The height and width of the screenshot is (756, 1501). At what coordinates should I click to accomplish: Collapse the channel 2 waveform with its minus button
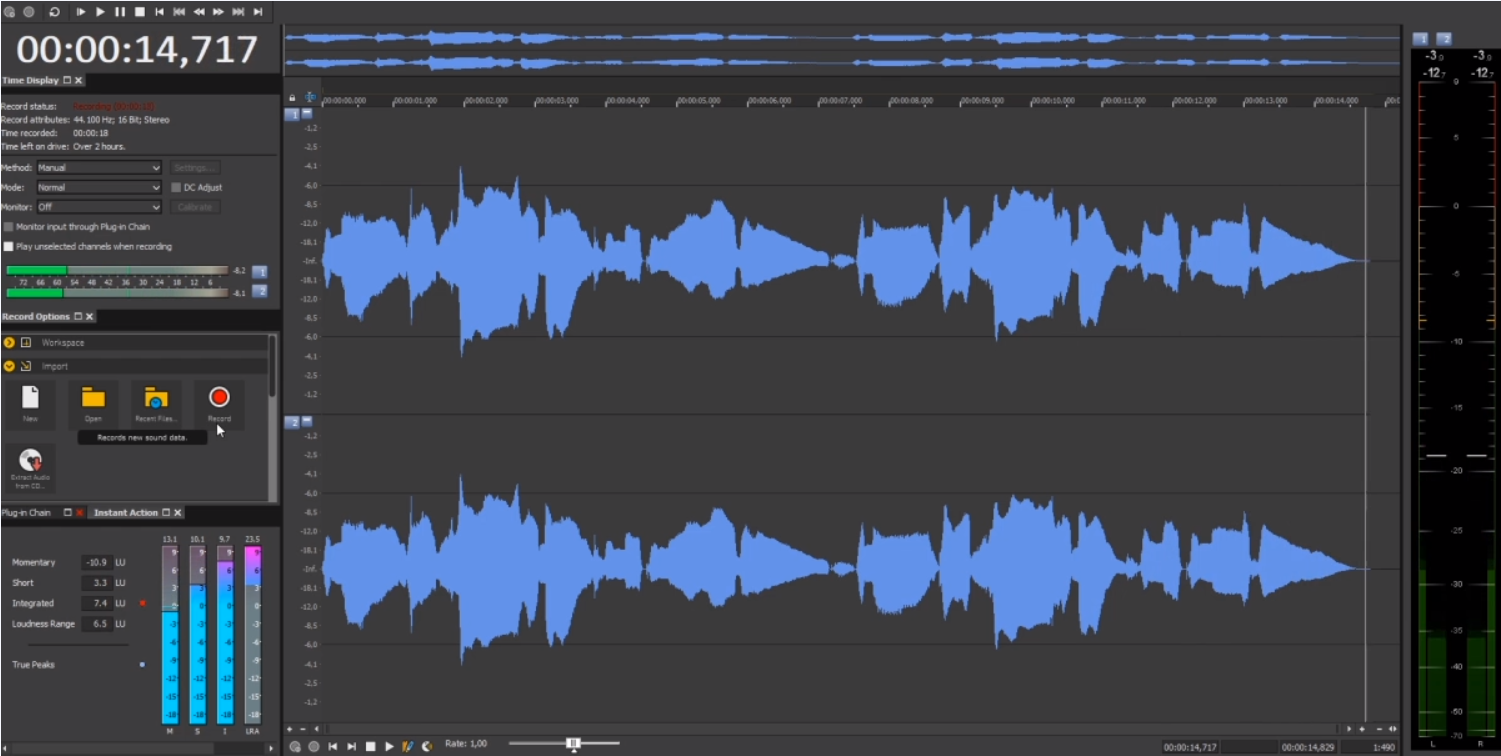307,422
